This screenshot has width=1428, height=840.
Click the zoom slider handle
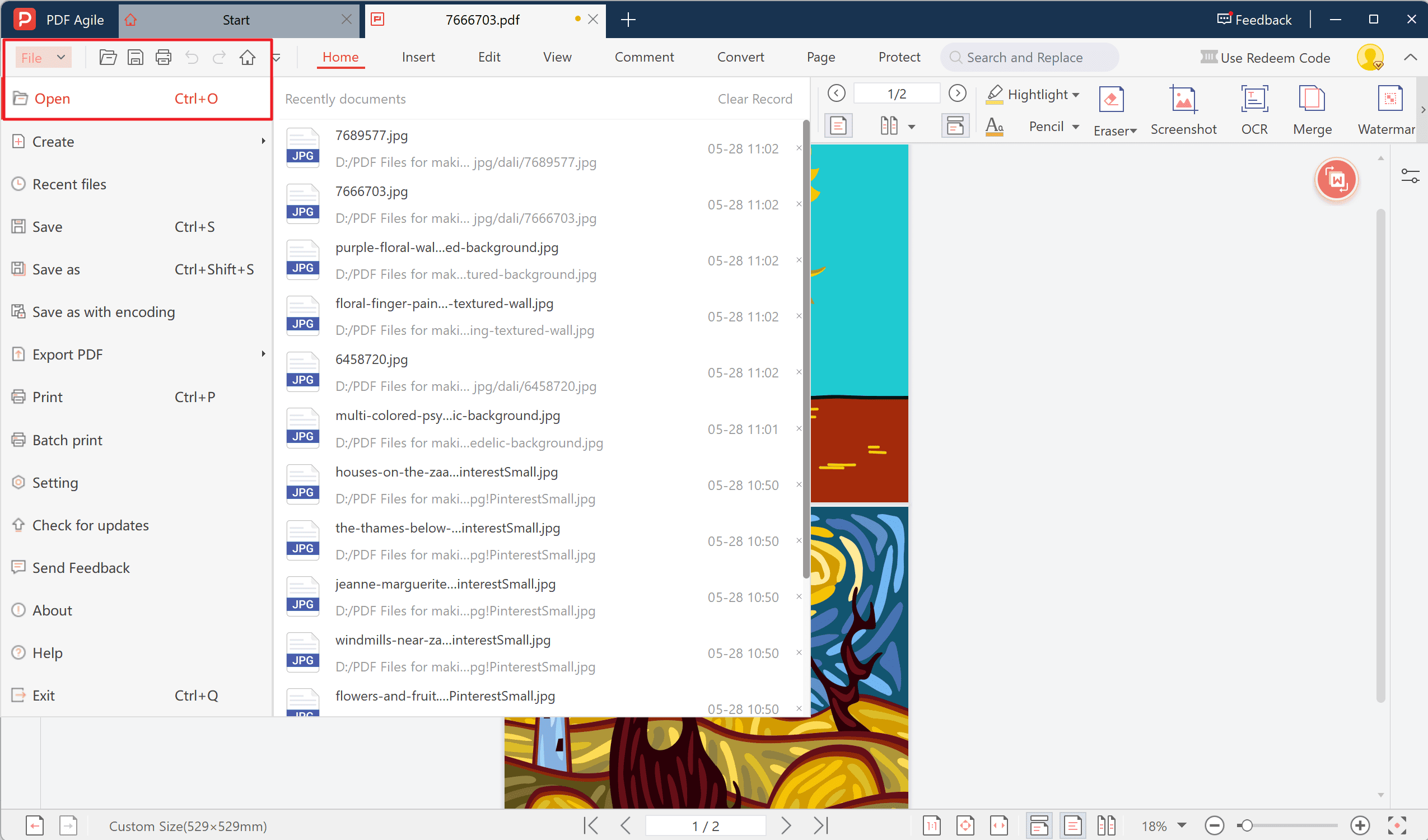click(1245, 825)
